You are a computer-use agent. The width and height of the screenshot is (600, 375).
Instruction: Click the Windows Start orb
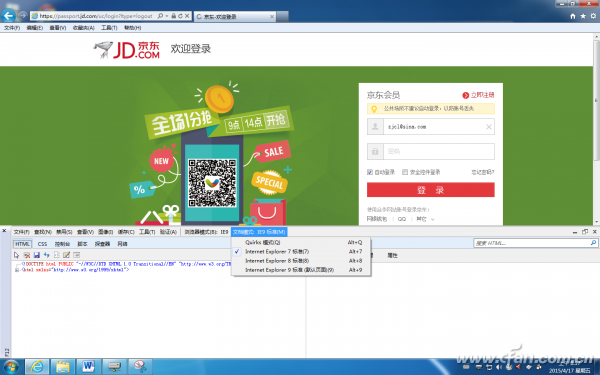tap(10, 367)
